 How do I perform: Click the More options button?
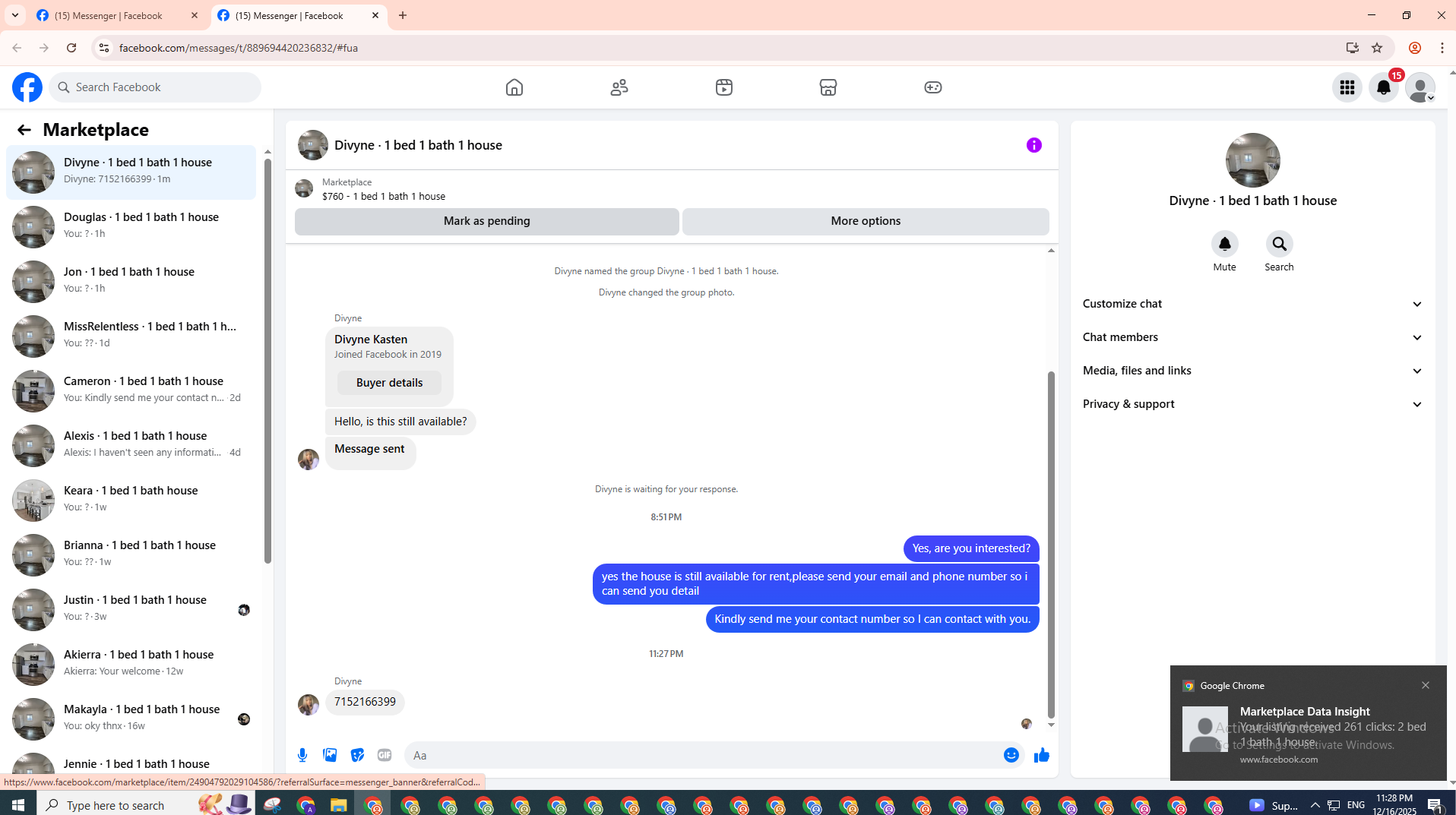866,221
